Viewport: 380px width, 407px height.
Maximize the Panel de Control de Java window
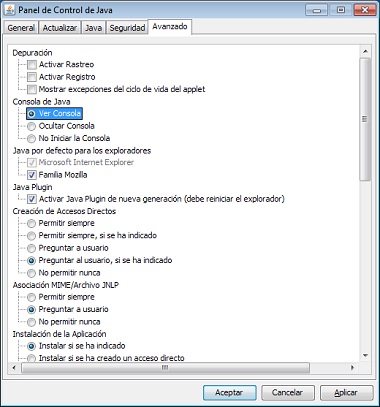click(x=341, y=10)
